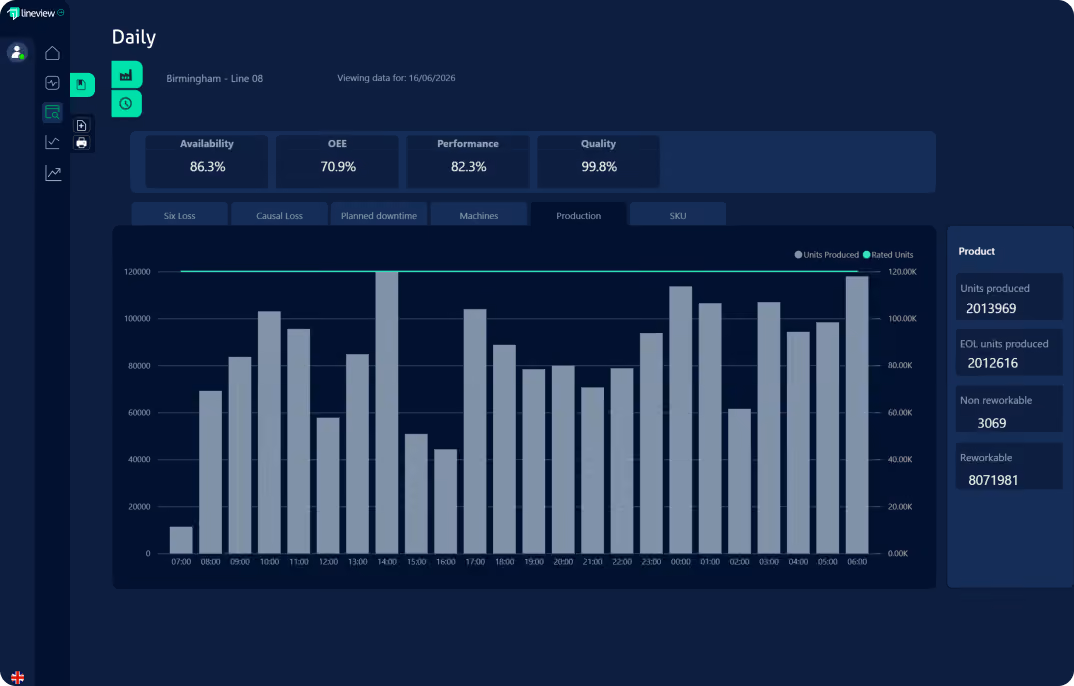Open the Planned downtime tab
The height and width of the screenshot is (686, 1074).
(x=379, y=215)
